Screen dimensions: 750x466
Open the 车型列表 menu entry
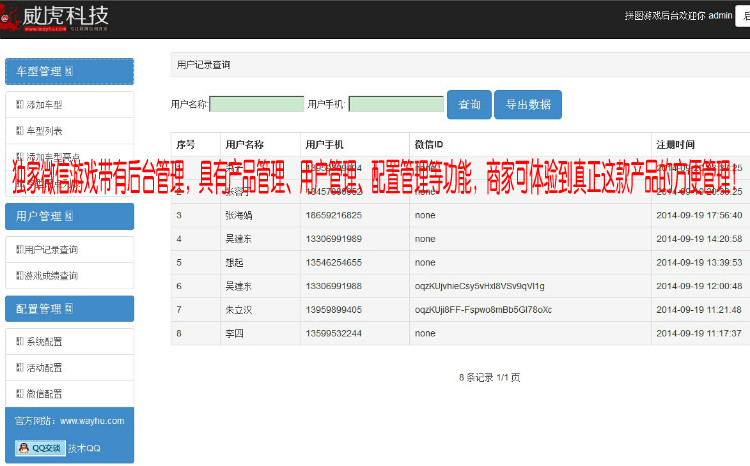[x=45, y=131]
